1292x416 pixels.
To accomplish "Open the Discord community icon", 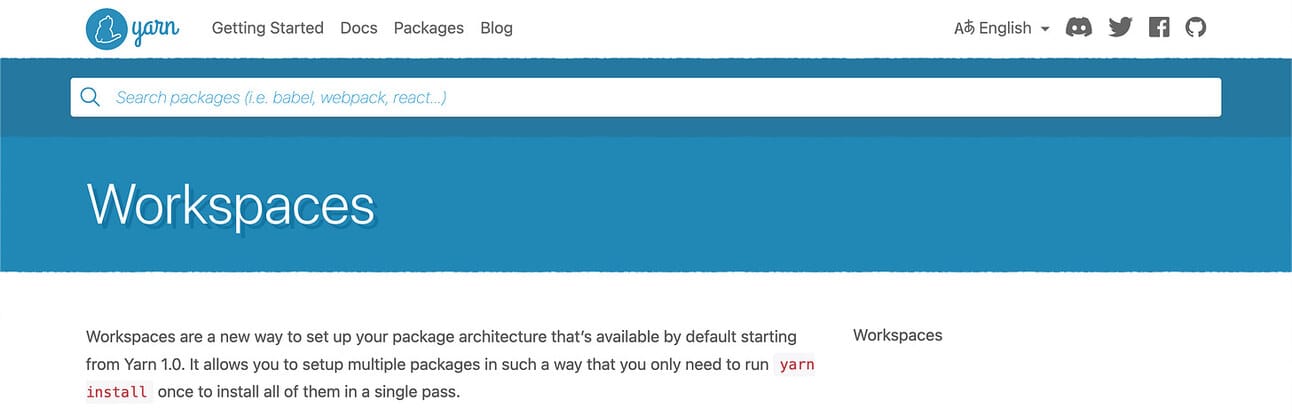I will coord(1079,28).
